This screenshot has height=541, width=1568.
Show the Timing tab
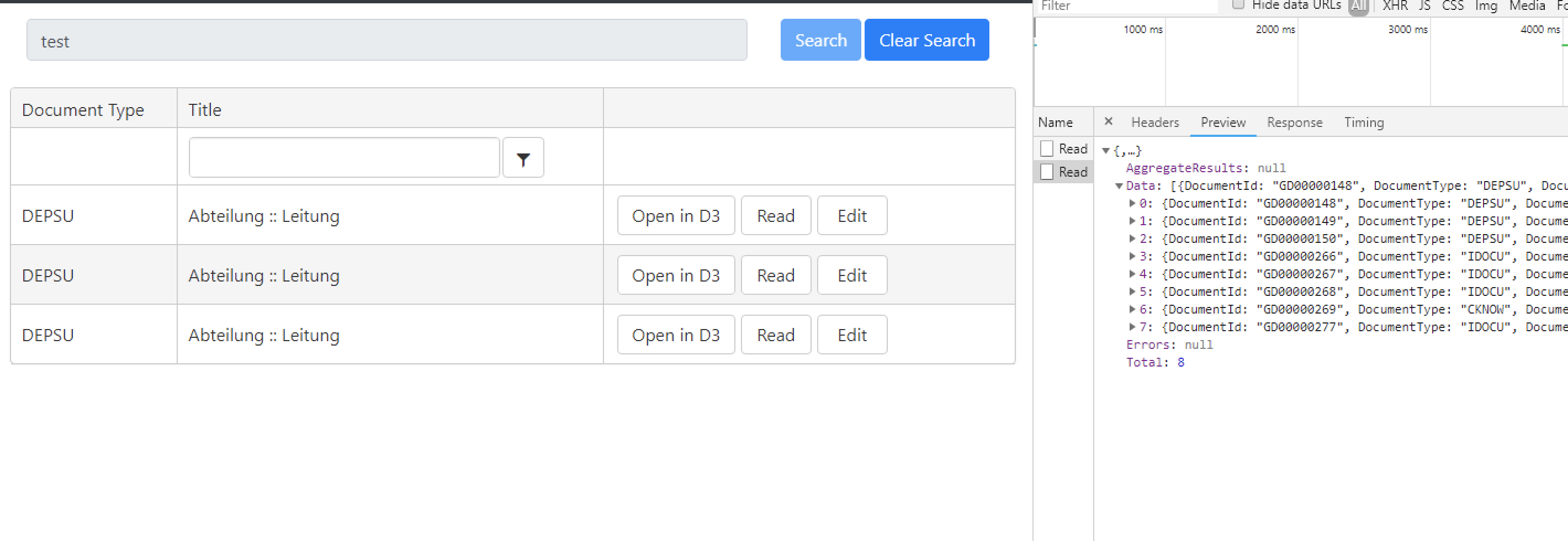1364,123
